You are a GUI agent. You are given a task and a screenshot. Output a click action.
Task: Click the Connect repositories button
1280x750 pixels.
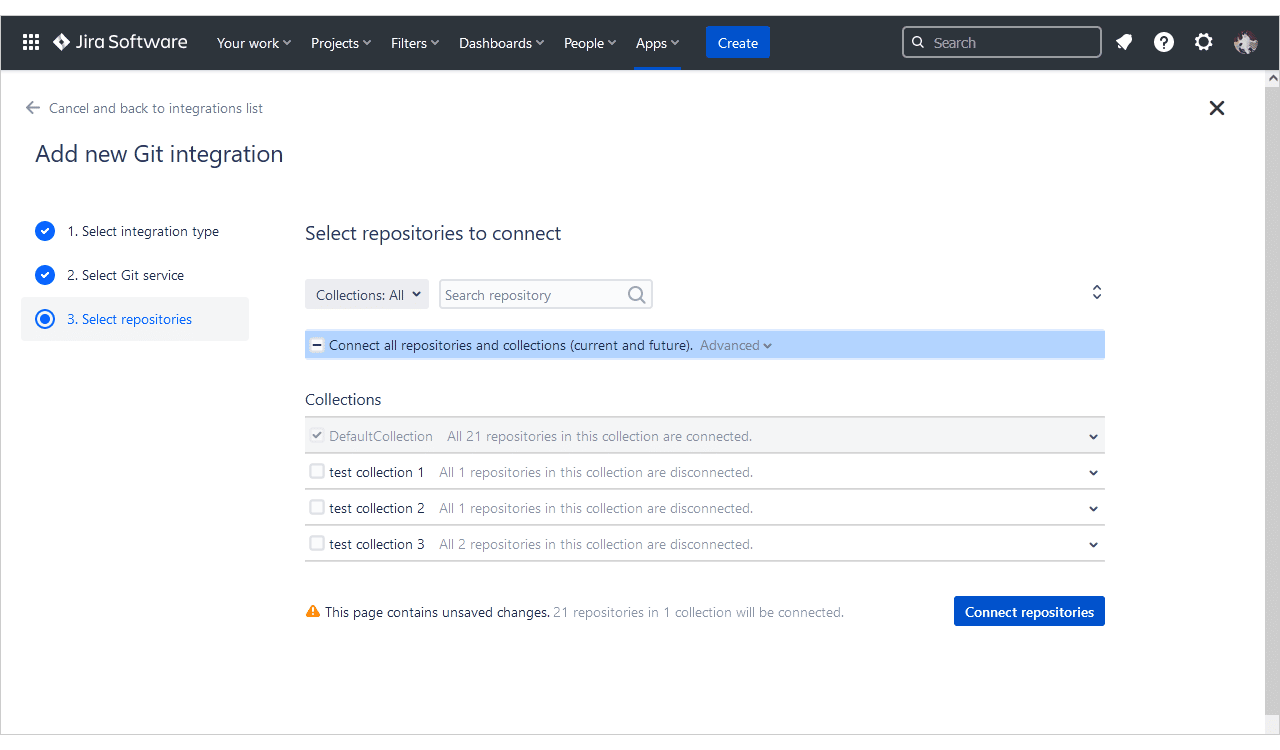pyautogui.click(x=1029, y=612)
